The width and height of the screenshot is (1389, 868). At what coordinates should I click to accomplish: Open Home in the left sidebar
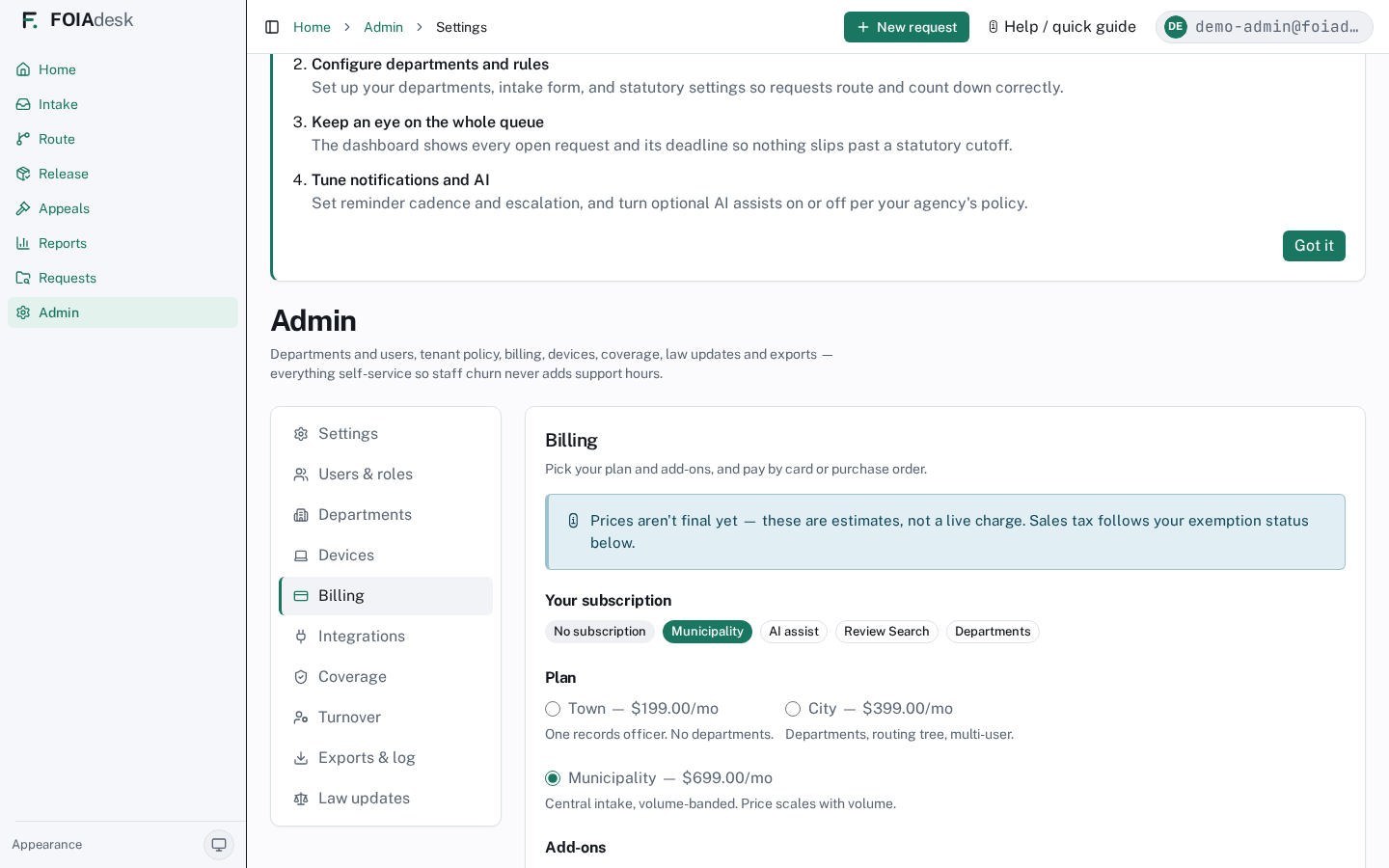[123, 69]
